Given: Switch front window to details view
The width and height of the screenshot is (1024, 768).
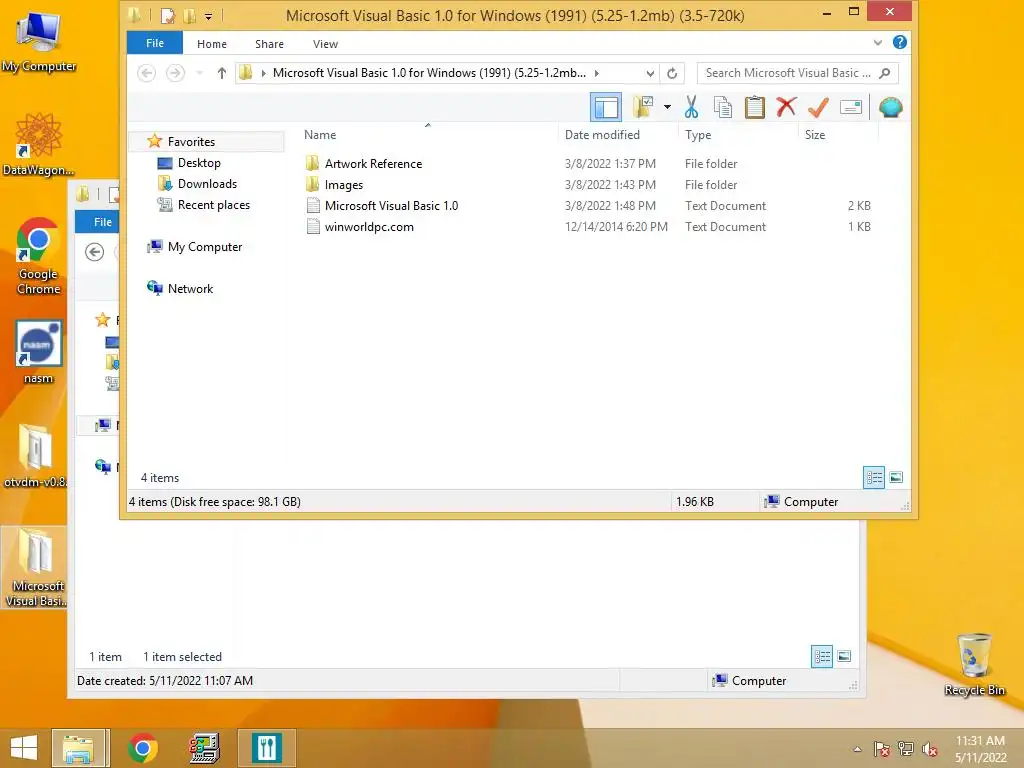Looking at the screenshot, I should point(874,478).
